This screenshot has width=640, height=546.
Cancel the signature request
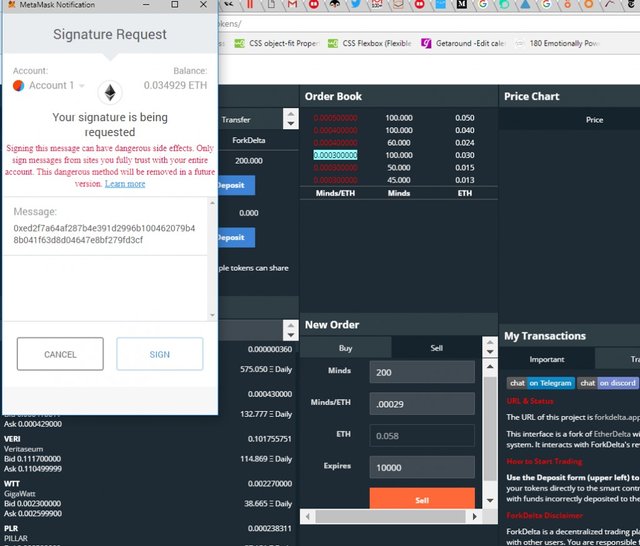coord(60,354)
